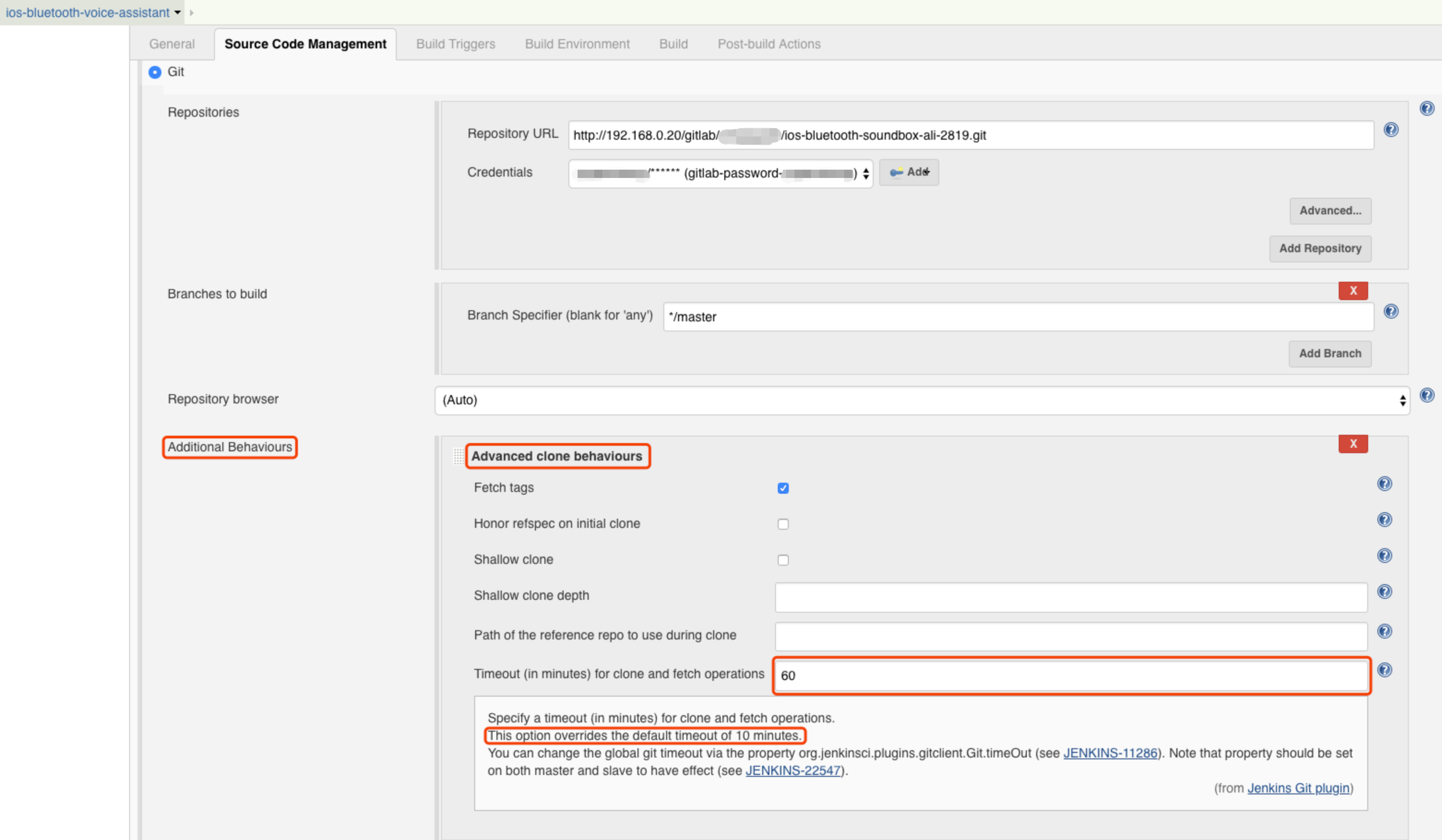The height and width of the screenshot is (840, 1442).
Task: Click the Additional Behaviours label
Action: pos(229,447)
